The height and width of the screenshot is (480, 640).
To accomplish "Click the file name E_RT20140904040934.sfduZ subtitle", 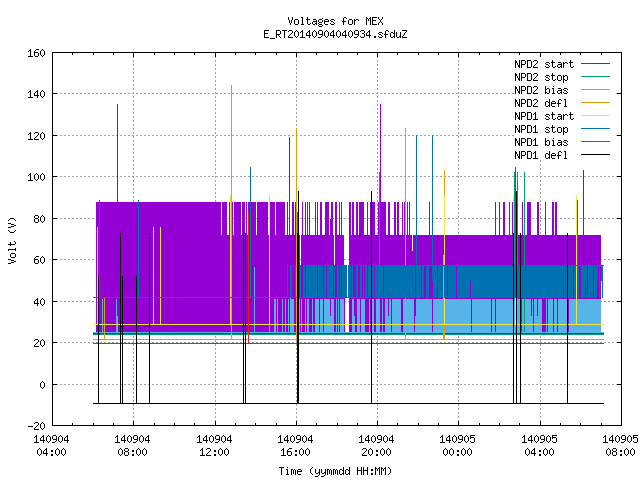I will point(335,34).
